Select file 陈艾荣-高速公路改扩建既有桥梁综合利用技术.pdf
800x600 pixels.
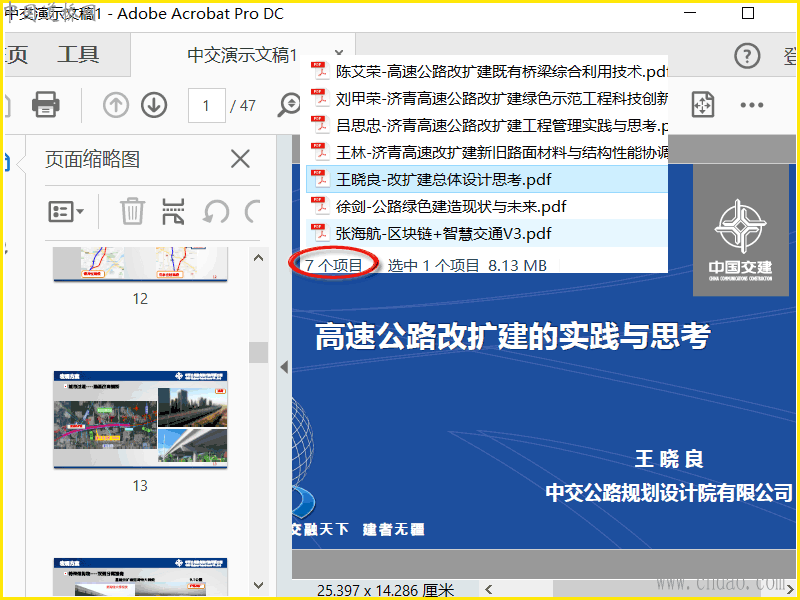click(x=487, y=71)
